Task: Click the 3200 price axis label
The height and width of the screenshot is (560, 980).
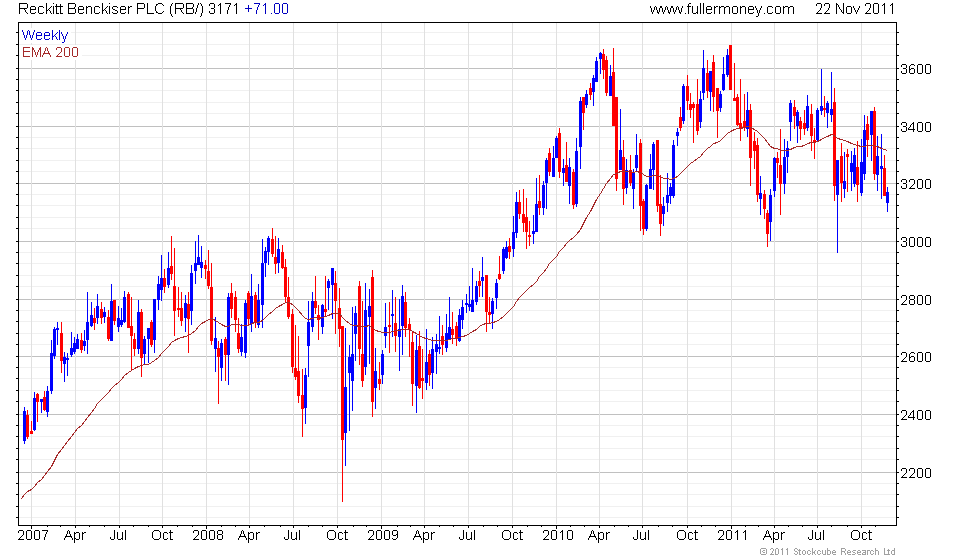Action: pyautogui.click(x=916, y=184)
